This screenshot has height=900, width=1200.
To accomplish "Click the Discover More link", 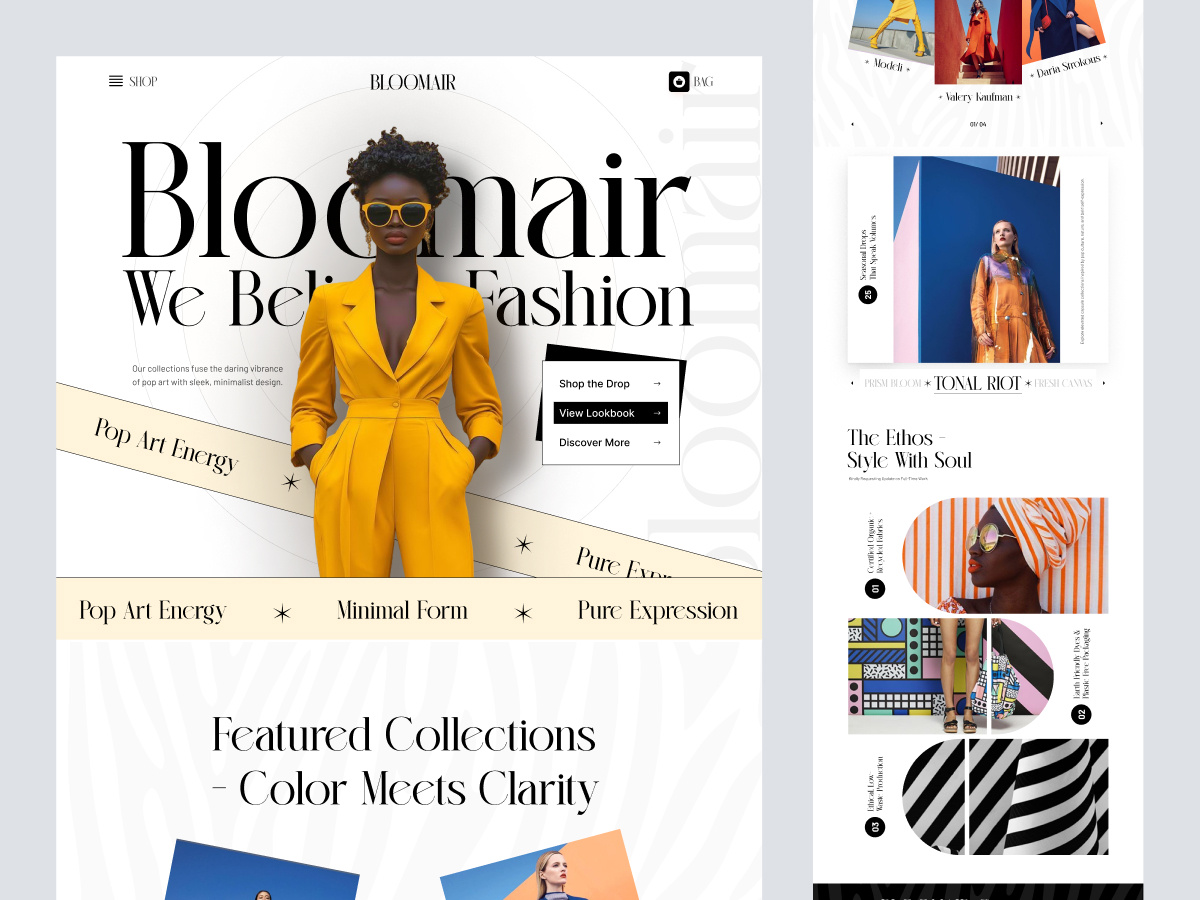I will click(x=610, y=442).
